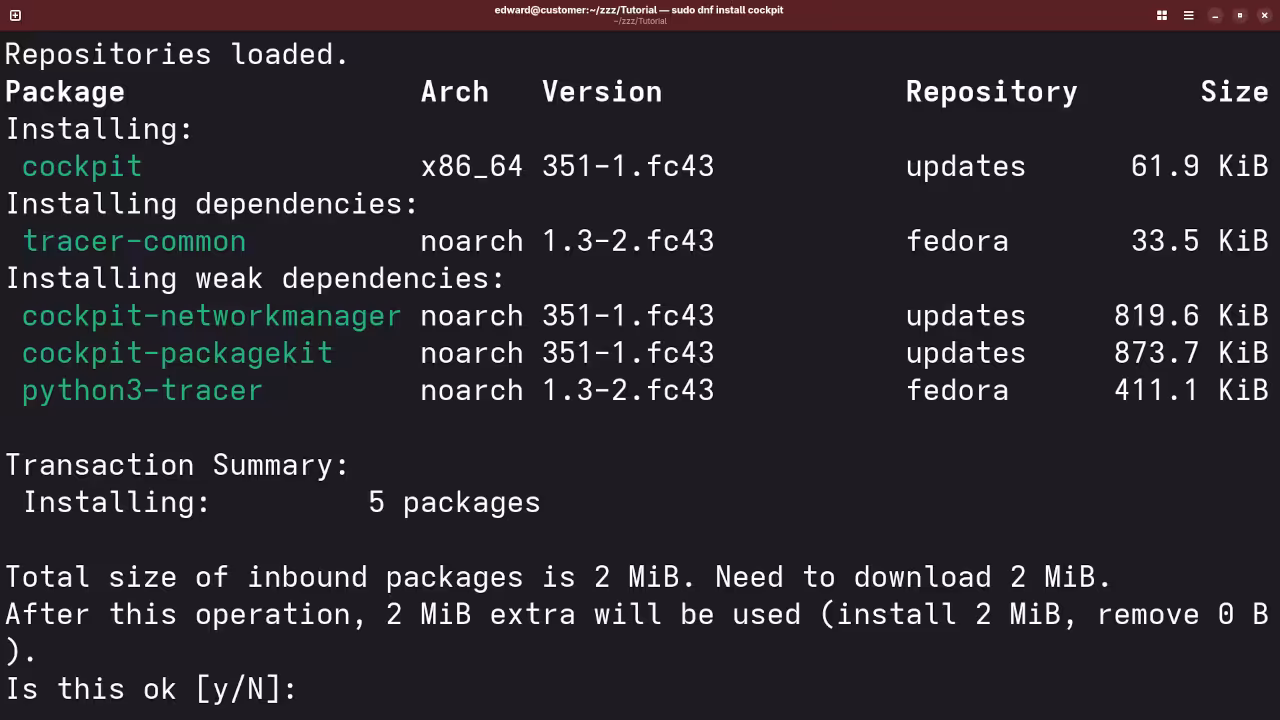
Task: Show the tab overview grid
Action: pos(1162,15)
